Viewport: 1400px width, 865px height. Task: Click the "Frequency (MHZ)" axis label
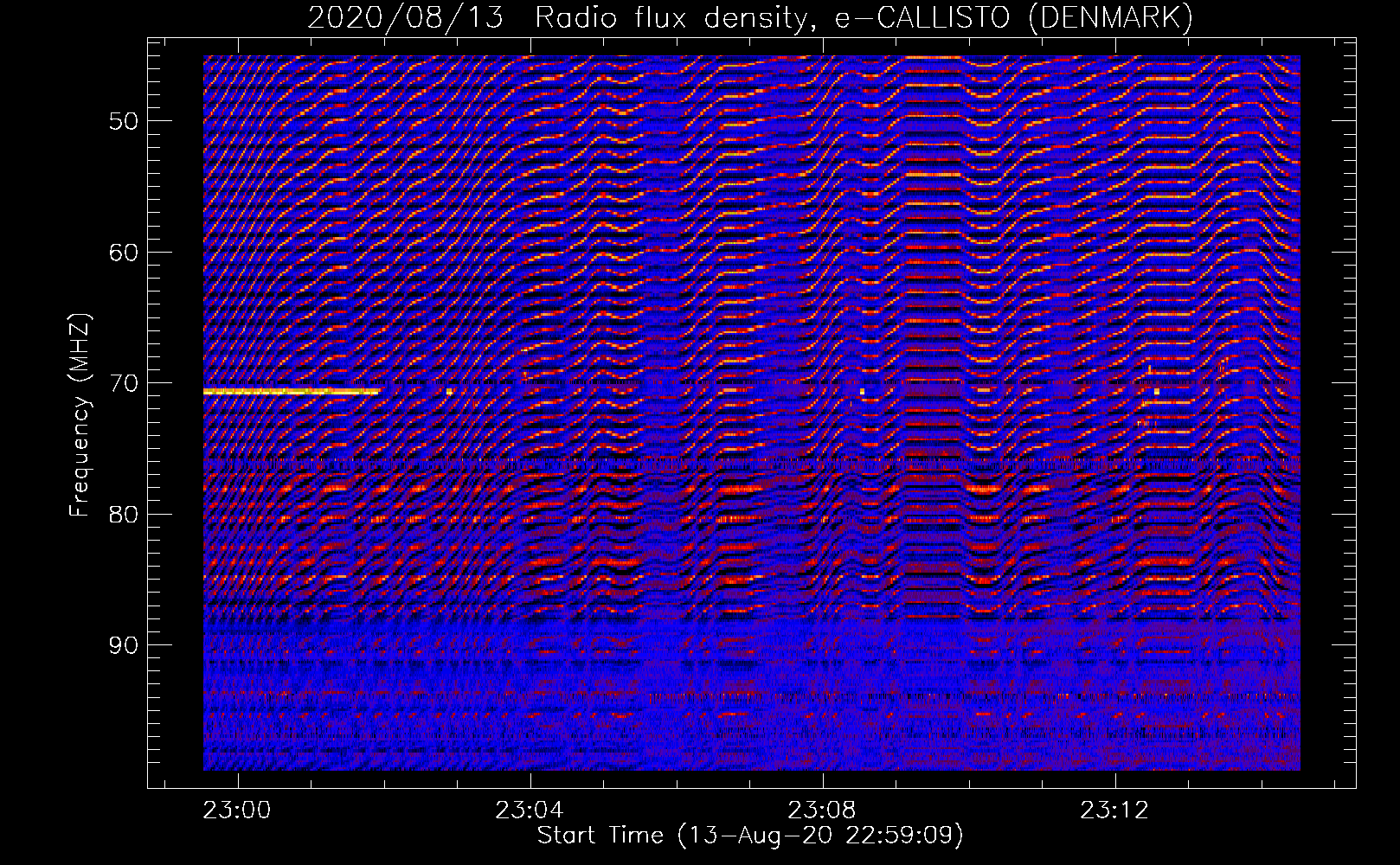click(x=80, y=415)
